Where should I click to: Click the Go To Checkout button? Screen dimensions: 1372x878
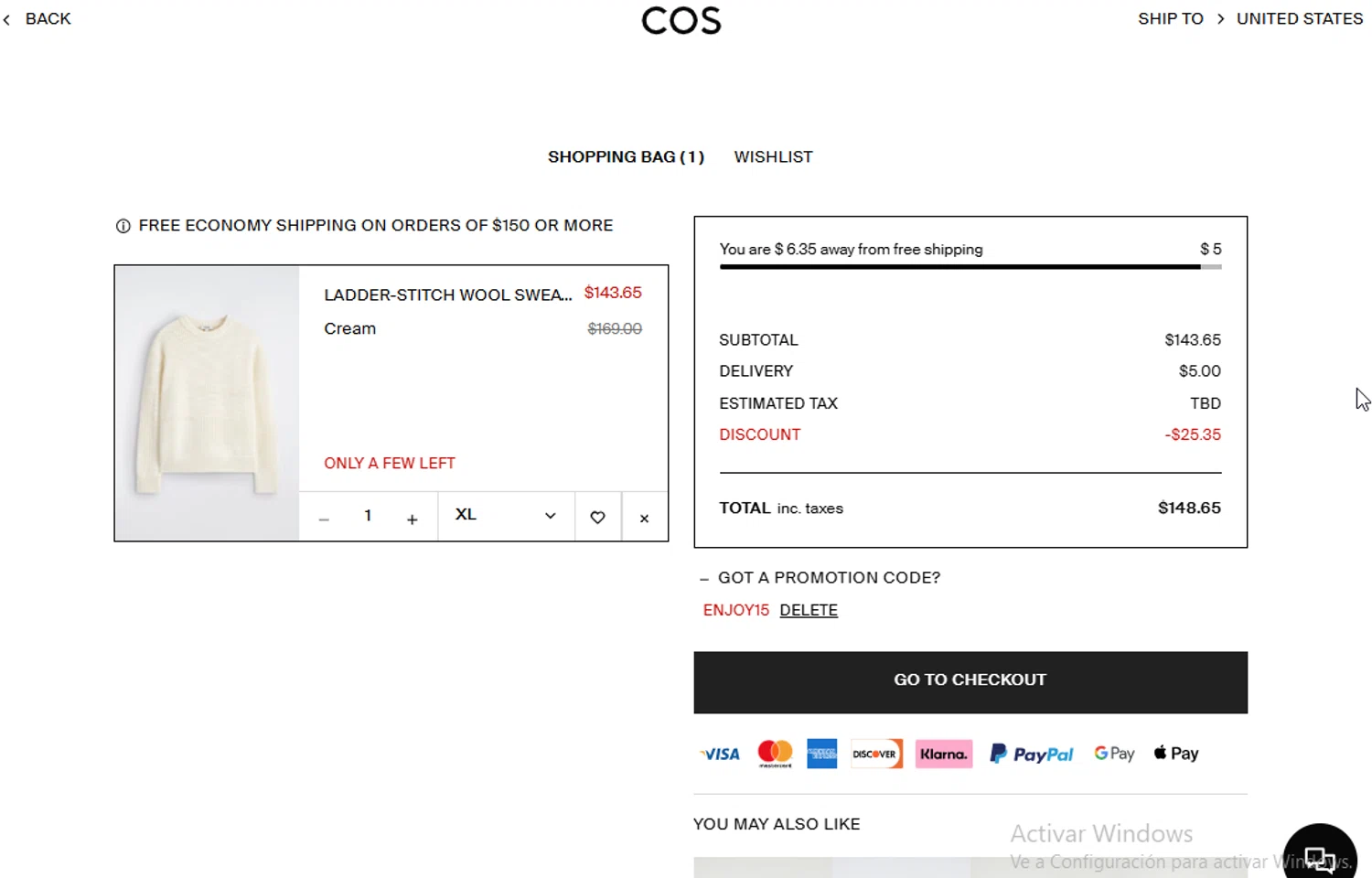[970, 681]
